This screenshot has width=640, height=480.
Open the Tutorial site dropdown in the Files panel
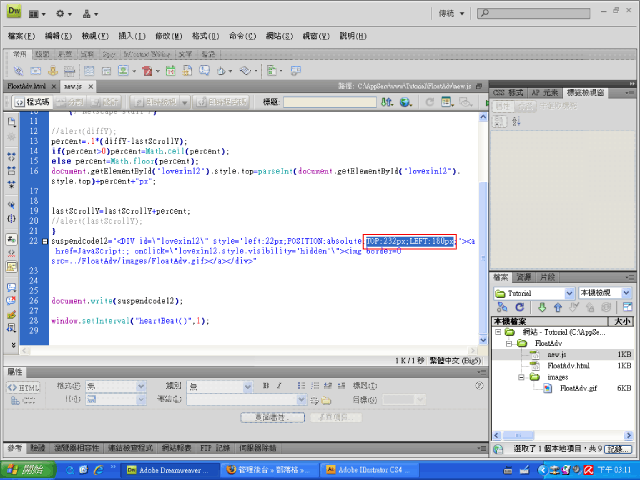[x=533, y=292]
